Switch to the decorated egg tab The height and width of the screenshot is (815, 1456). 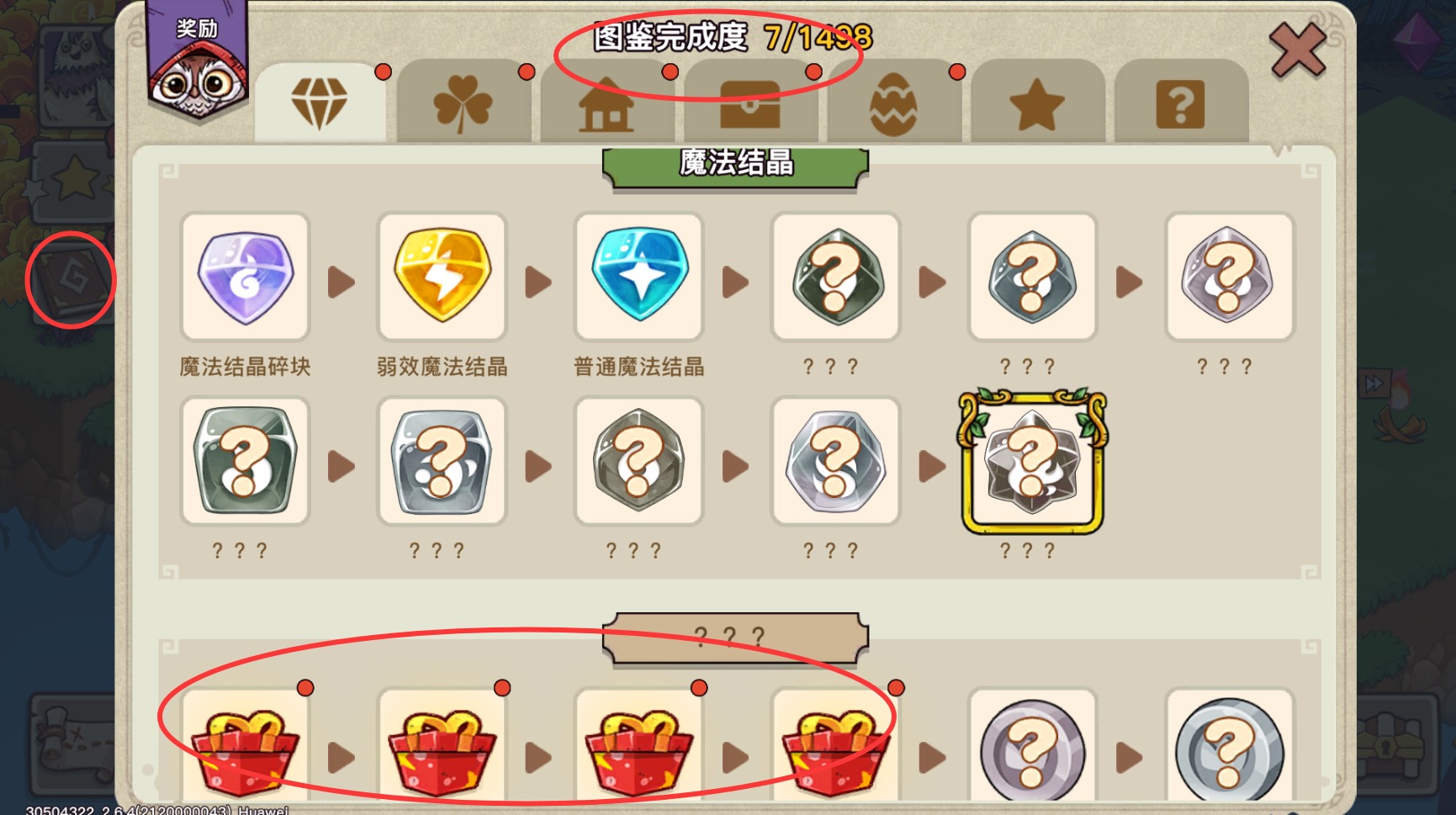pos(893,103)
